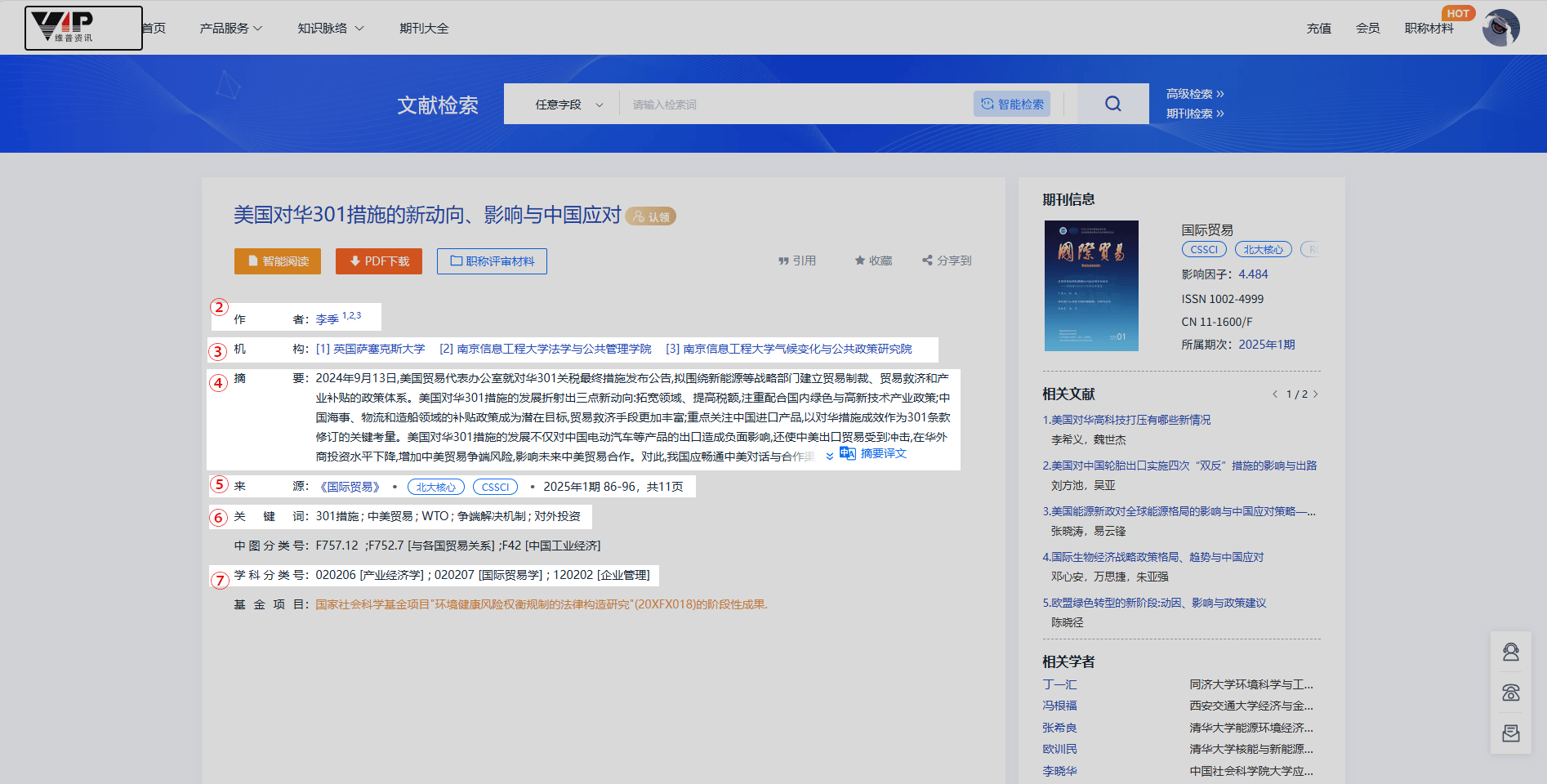1547x784 pixels.
Task: Expand the 产品服务 menu
Action: click(231, 28)
